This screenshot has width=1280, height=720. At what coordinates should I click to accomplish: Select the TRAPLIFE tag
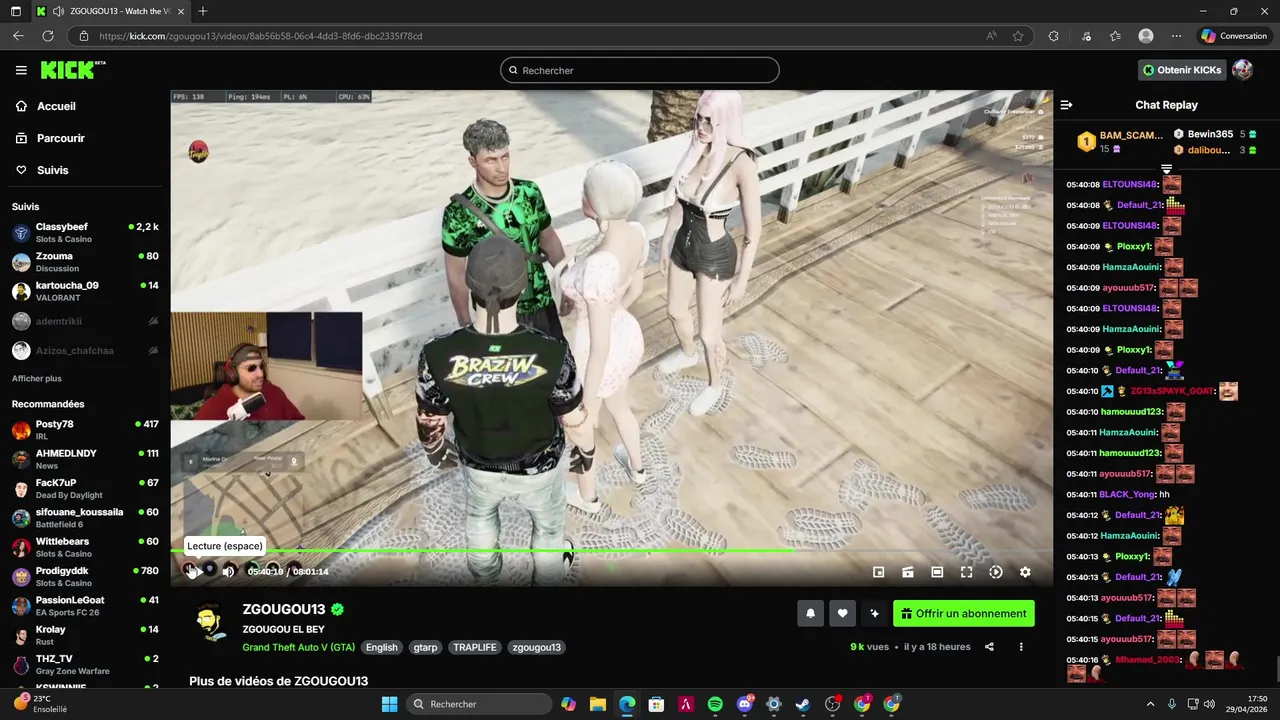[x=475, y=647]
